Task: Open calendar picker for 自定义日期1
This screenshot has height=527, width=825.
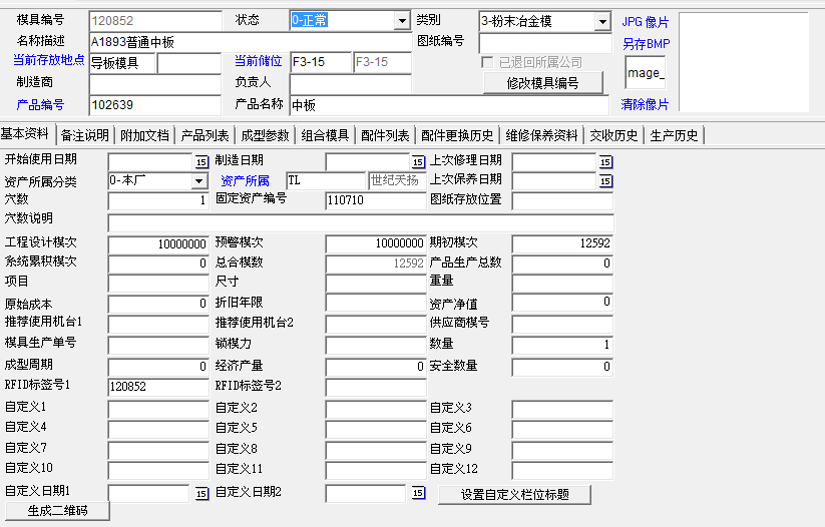Action: point(201,493)
